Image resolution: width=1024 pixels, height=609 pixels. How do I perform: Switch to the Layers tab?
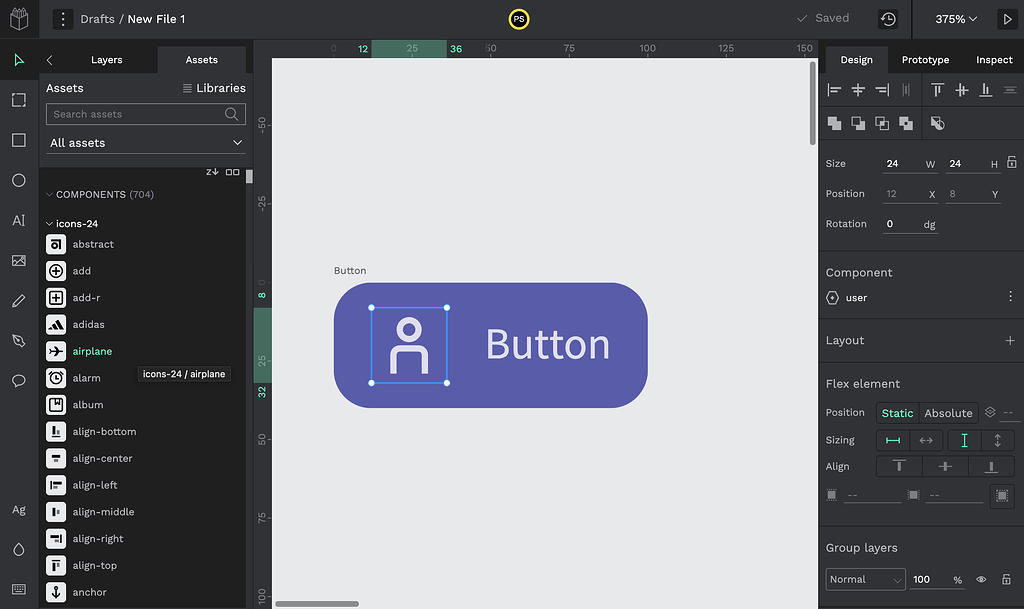[x=106, y=60]
